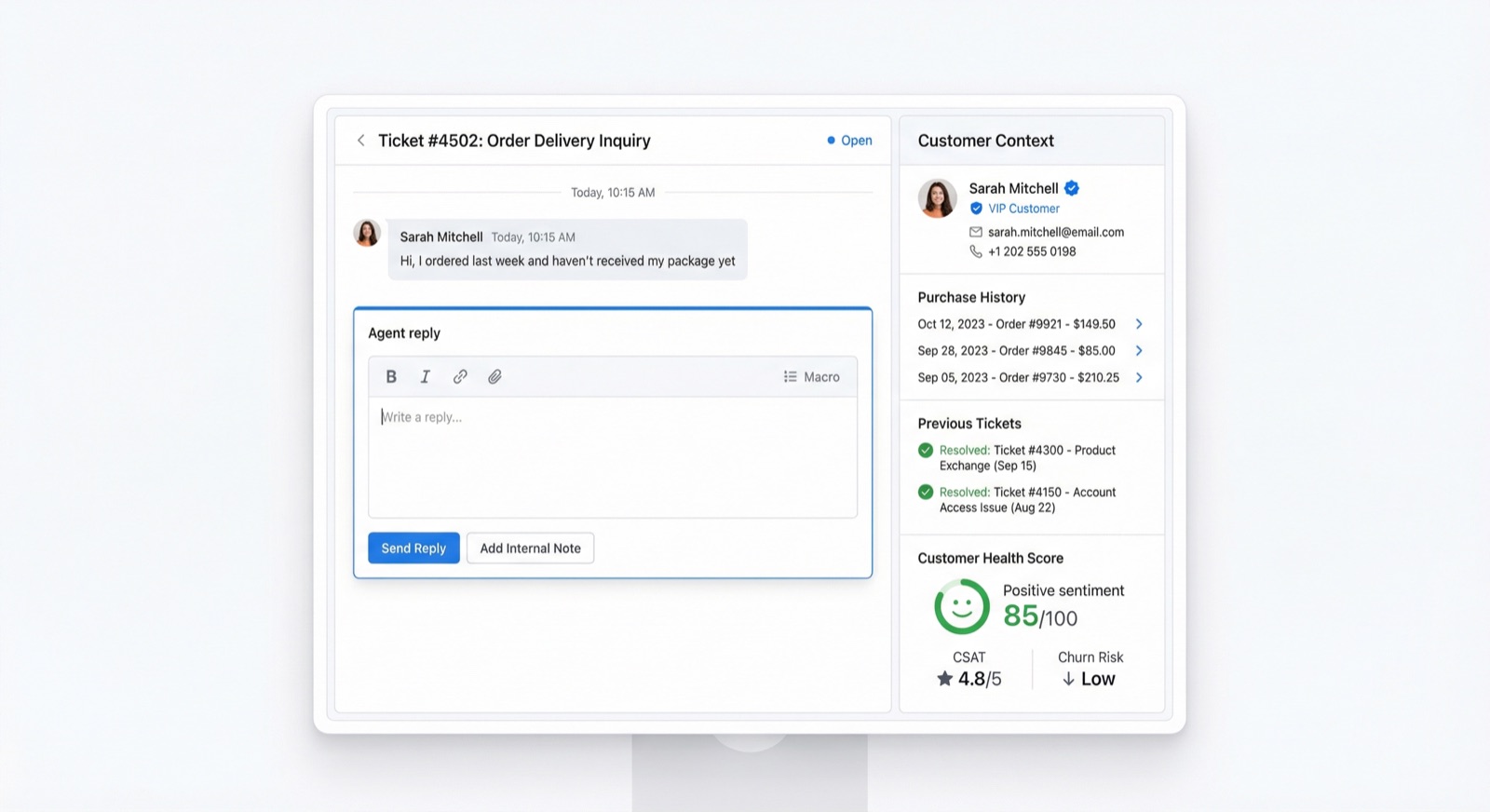
Task: Click Sarah Mitchell's profile photo in Customer Context
Action: coord(938,198)
